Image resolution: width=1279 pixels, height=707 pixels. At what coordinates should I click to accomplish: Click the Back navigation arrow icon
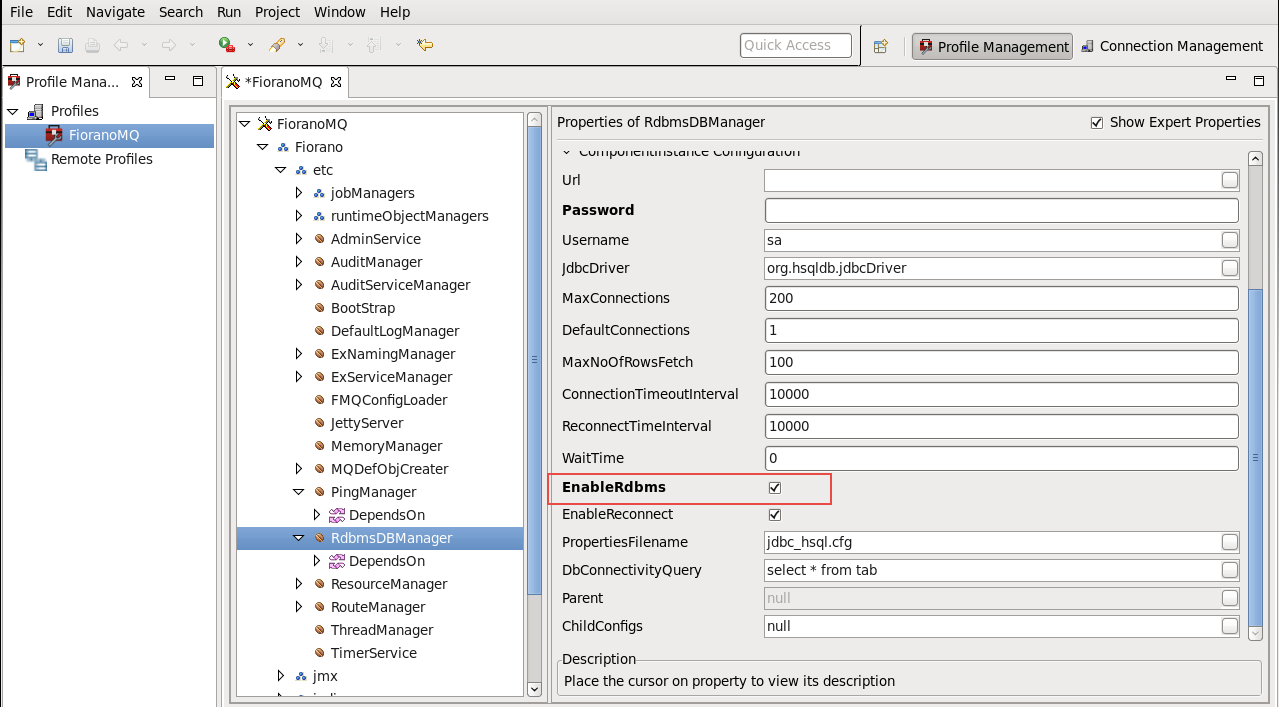[121, 45]
